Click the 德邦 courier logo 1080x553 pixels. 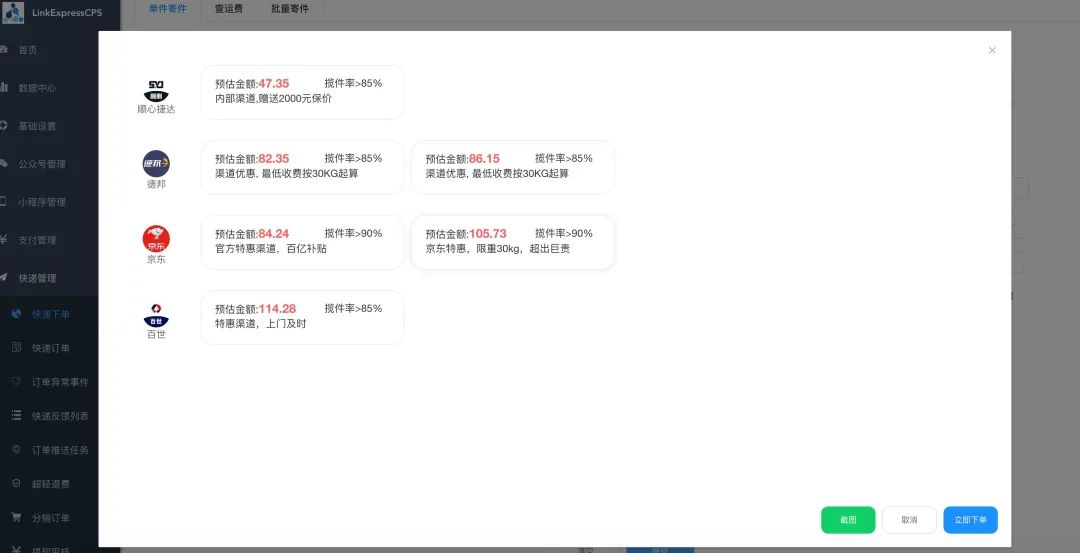tap(156, 164)
